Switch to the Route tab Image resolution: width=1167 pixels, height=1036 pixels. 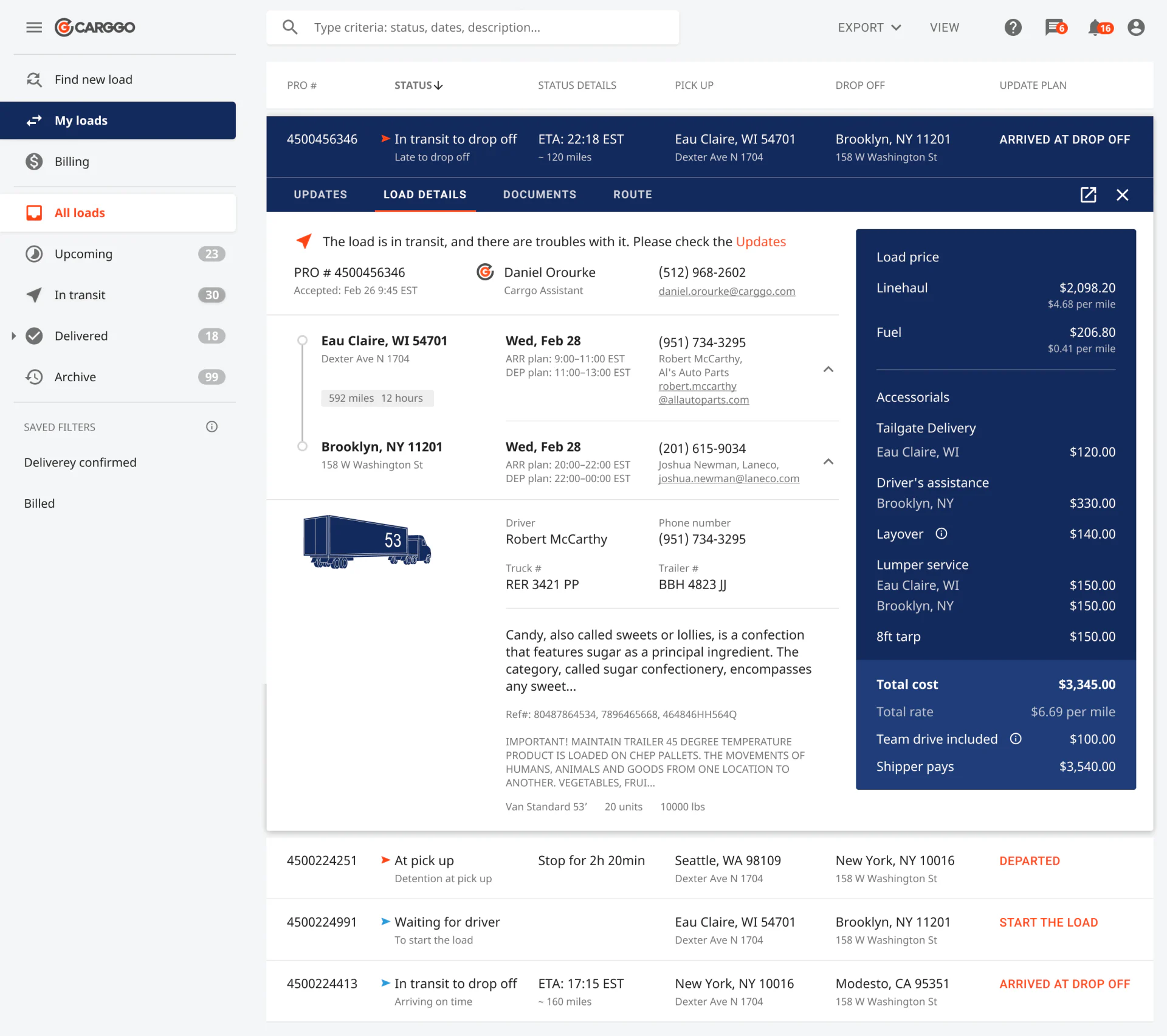pos(632,195)
